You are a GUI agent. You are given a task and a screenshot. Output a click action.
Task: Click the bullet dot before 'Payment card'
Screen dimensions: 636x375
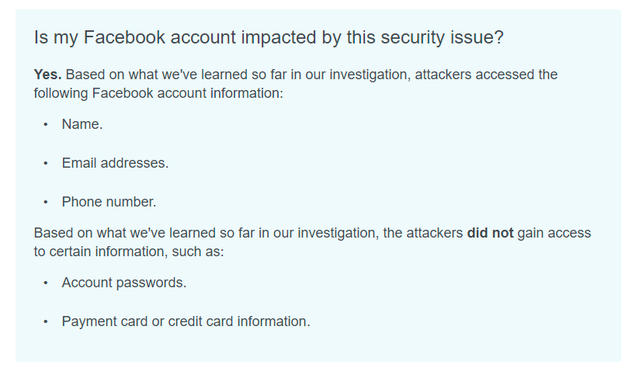click(x=45, y=322)
